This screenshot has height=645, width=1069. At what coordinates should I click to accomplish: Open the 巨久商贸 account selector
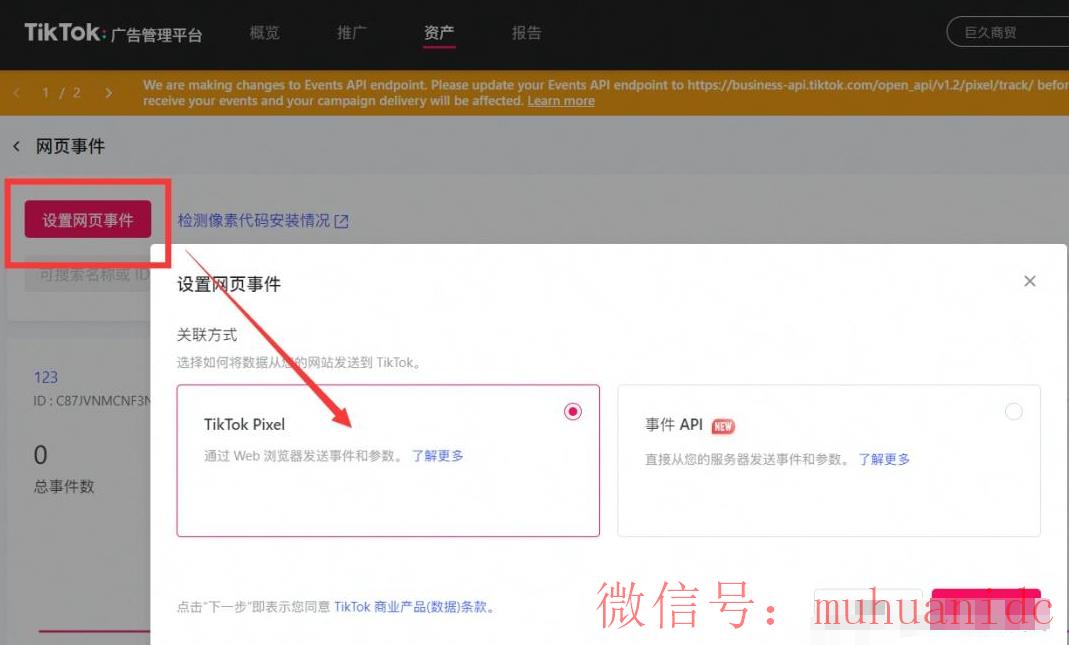coord(1008,32)
